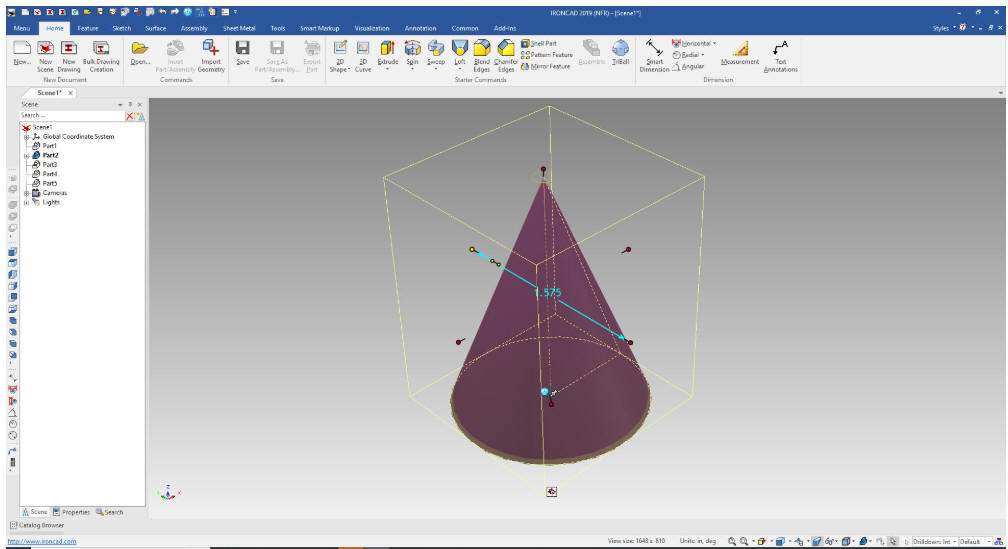The height and width of the screenshot is (549, 1008).
Task: Switch to the Sheet Metal ribbon tab
Action: click(x=239, y=28)
